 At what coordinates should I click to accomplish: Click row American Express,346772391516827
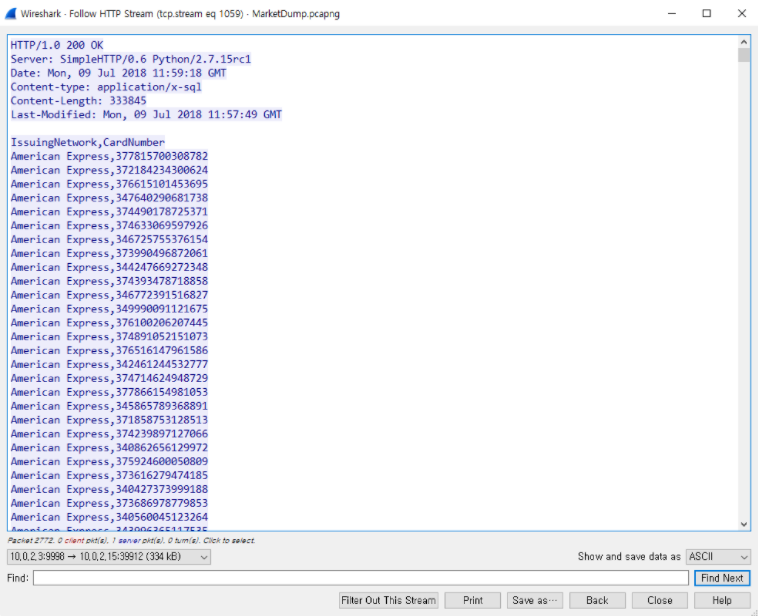[x=109, y=295]
